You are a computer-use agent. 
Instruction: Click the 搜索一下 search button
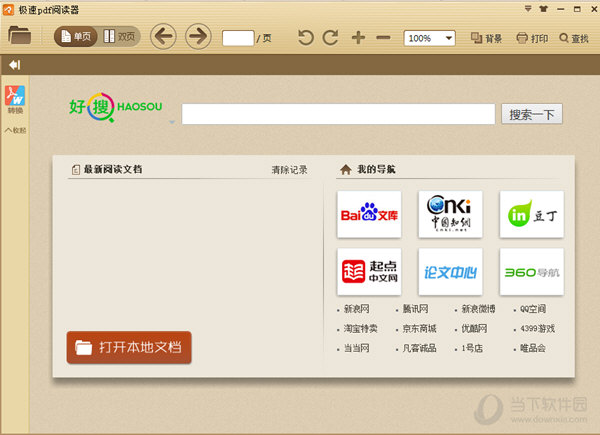532,114
